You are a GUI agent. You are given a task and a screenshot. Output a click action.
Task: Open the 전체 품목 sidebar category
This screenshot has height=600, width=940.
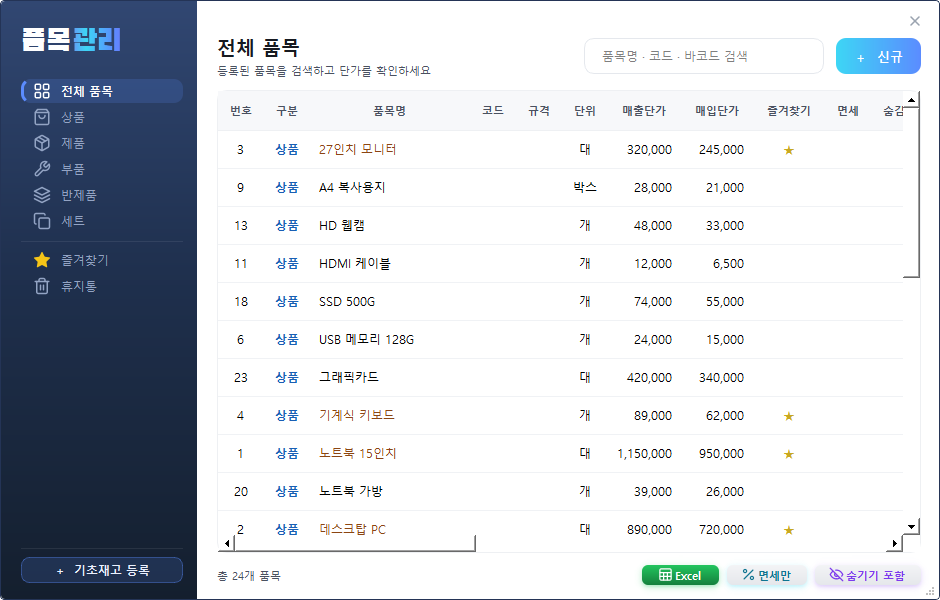click(102, 91)
